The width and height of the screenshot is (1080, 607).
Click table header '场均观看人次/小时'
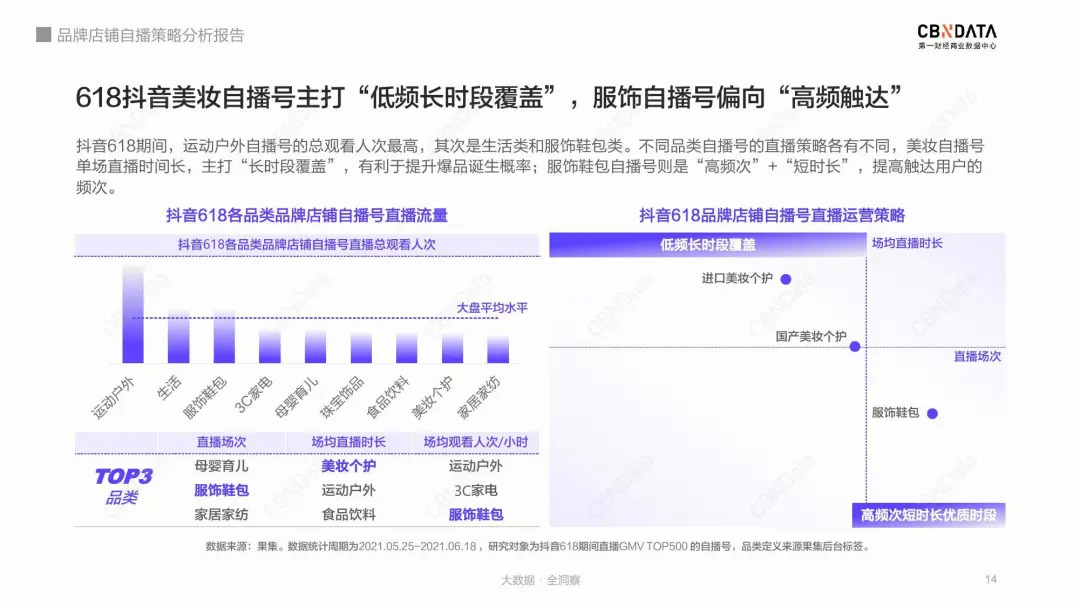475,442
